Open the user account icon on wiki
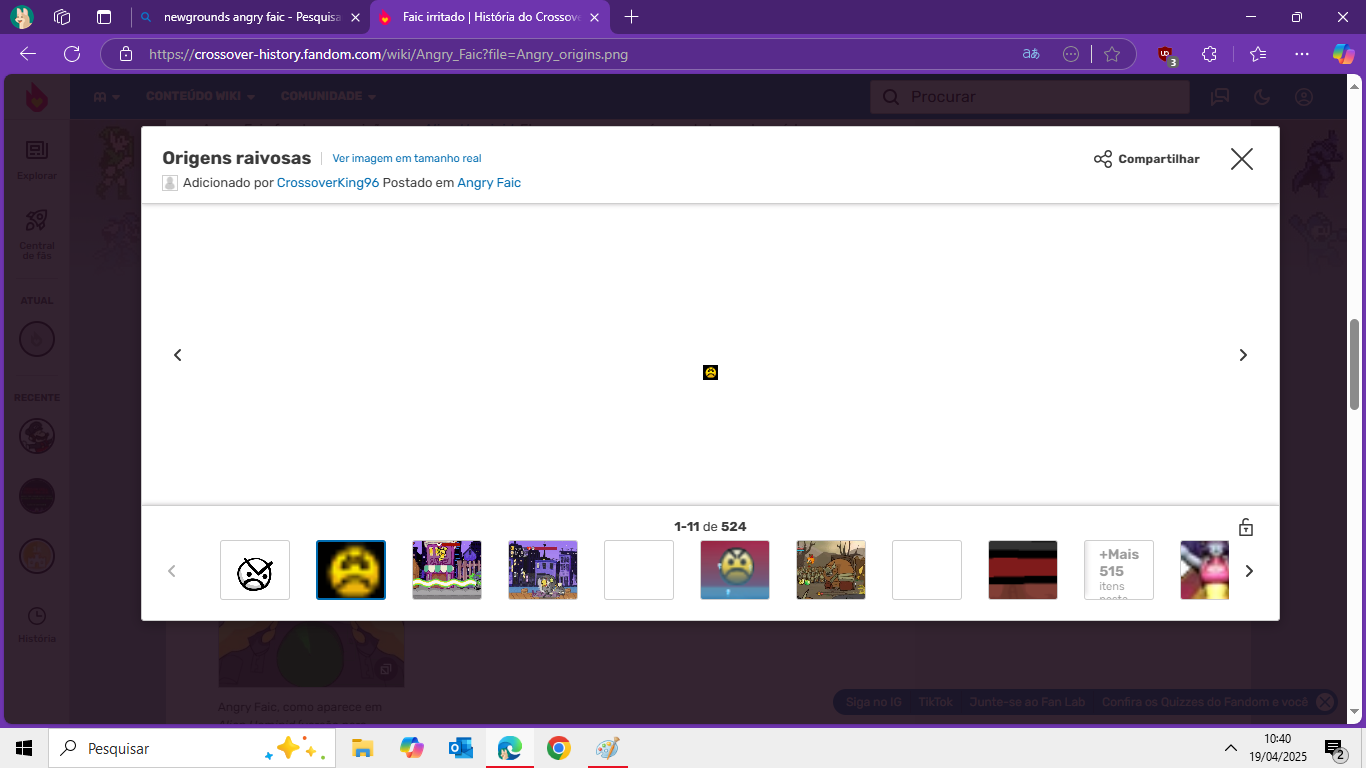1366x768 pixels. point(1303,97)
